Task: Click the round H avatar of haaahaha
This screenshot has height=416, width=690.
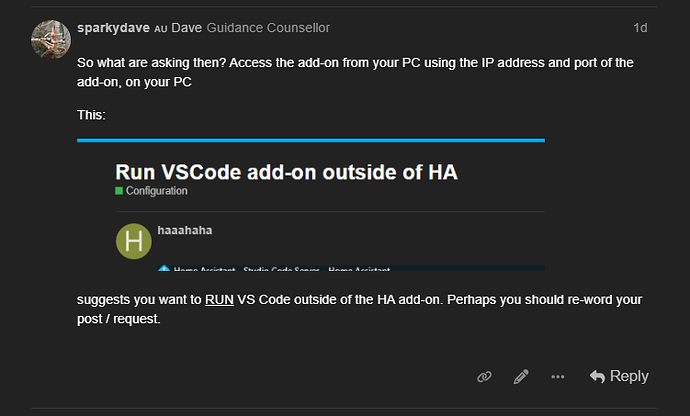Action: (x=134, y=242)
